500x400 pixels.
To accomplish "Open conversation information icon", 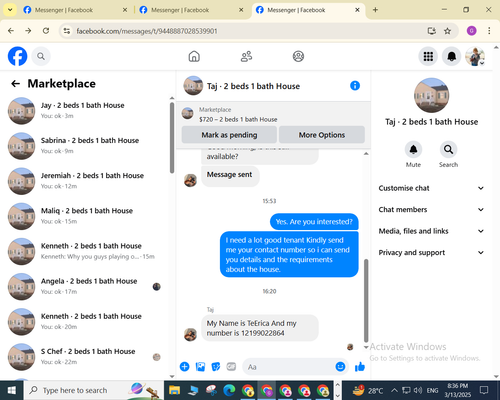I will pyautogui.click(x=355, y=86).
